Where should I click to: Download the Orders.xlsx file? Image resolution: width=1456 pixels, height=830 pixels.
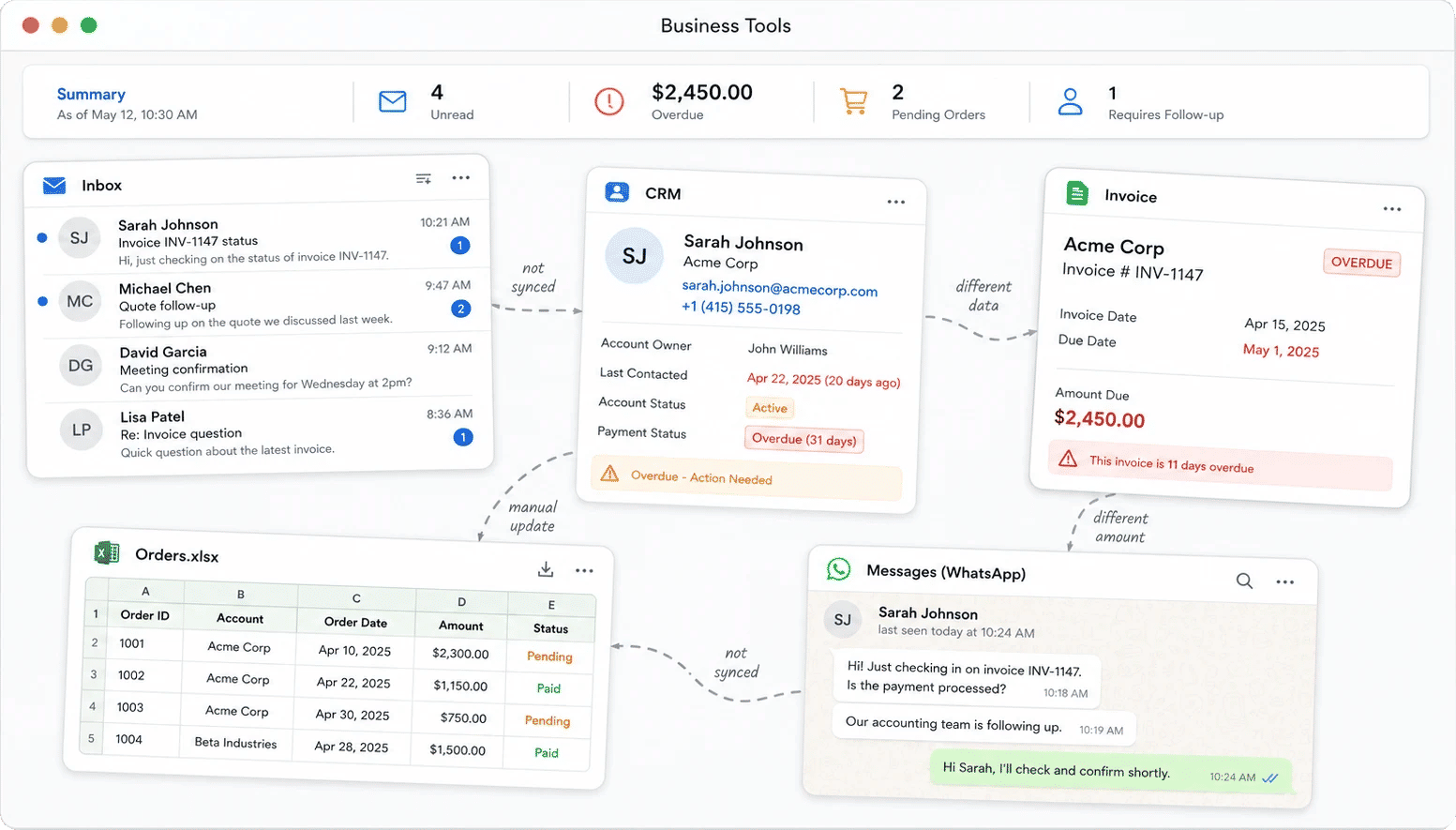546,569
